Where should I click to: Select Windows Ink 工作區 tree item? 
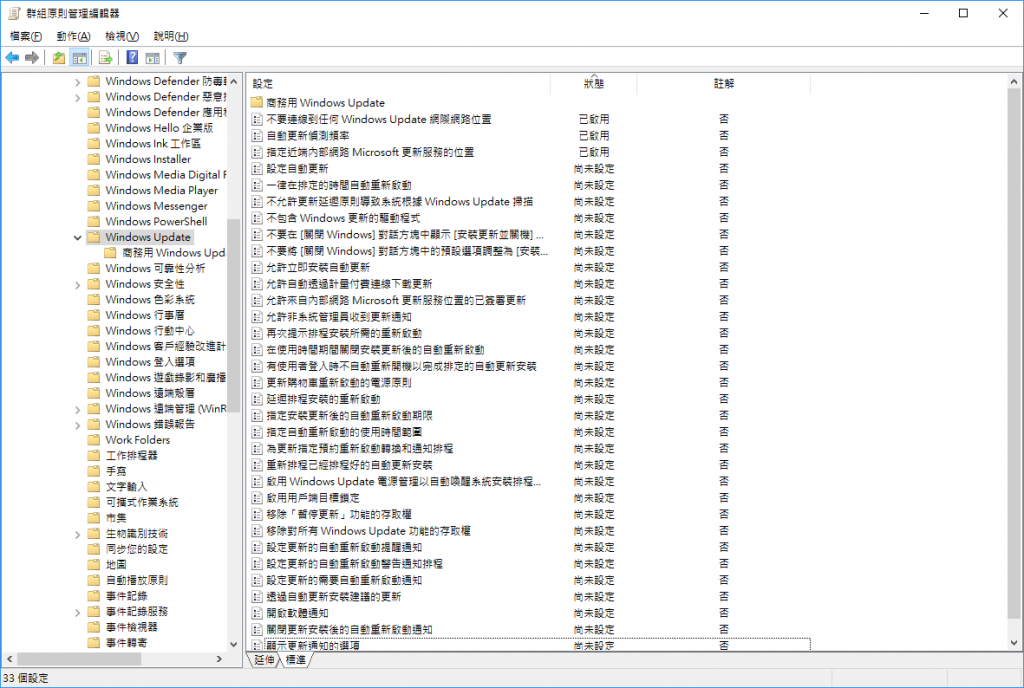153,144
